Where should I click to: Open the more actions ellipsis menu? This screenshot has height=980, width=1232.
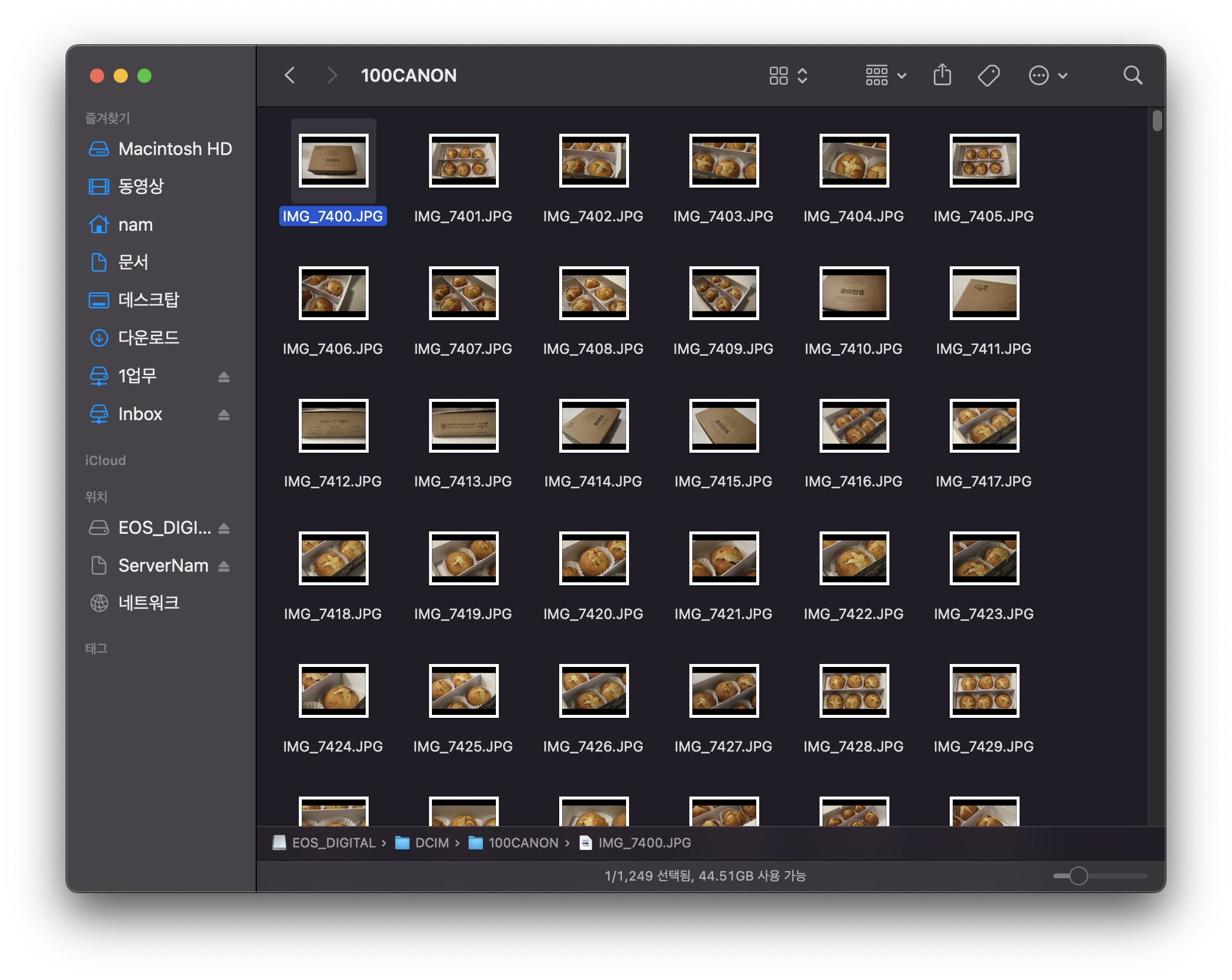tap(1047, 75)
